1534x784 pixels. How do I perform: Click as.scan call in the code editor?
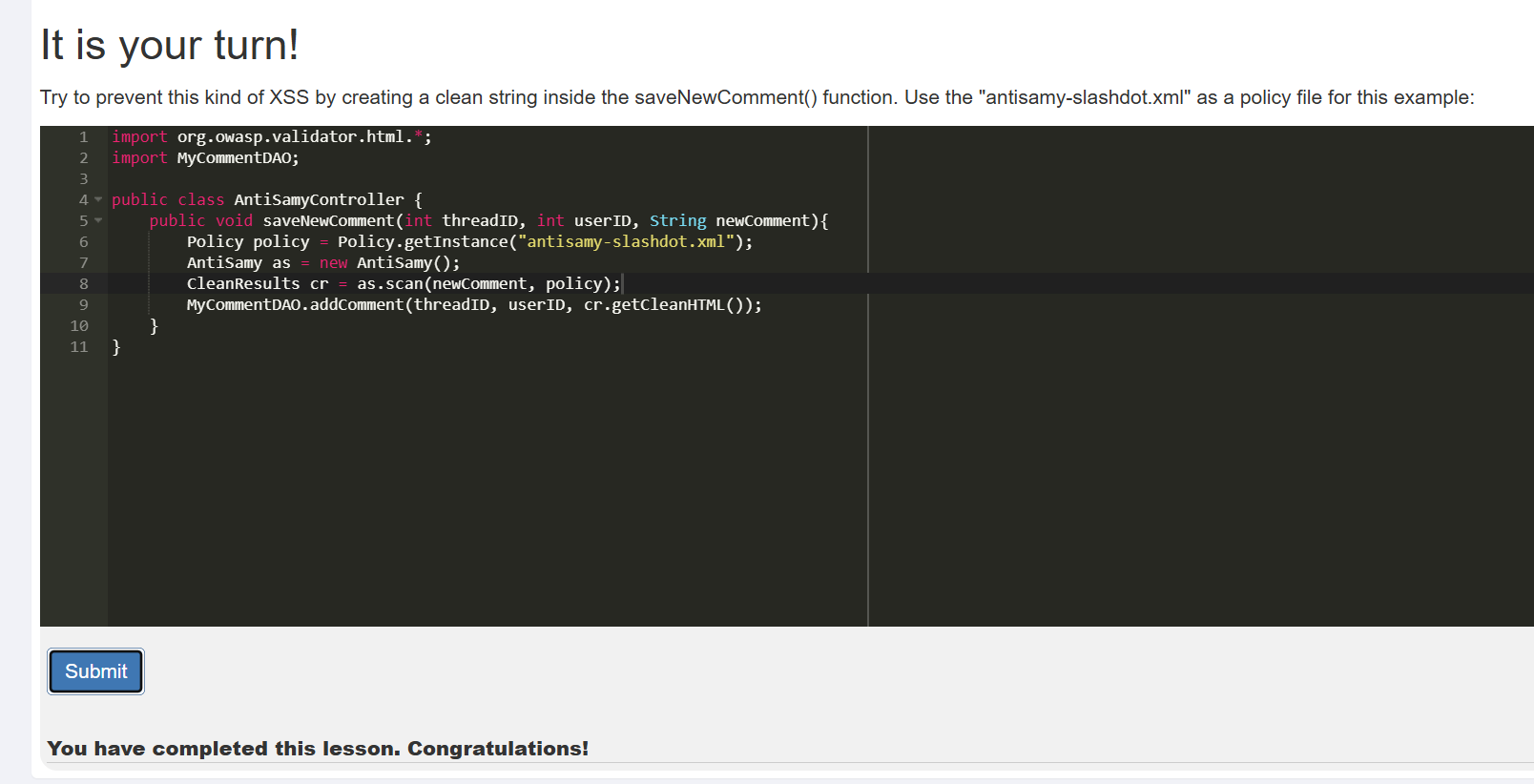[389, 284]
